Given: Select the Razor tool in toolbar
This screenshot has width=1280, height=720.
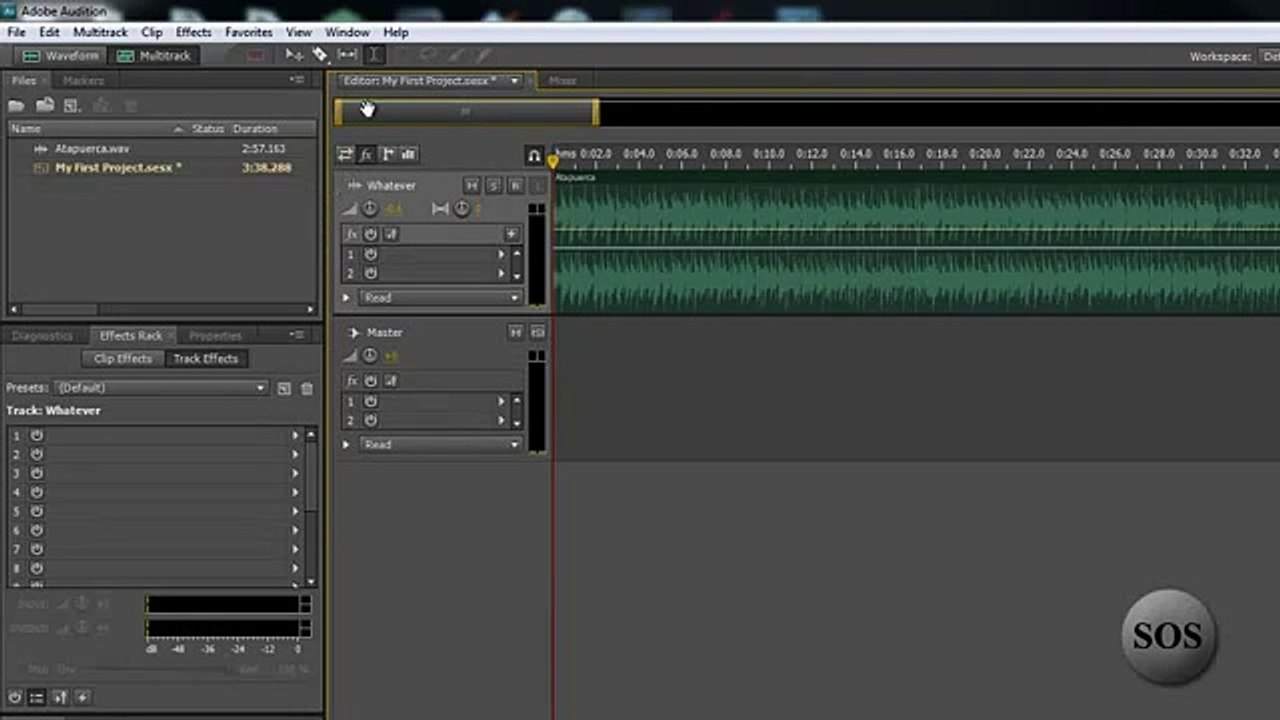Looking at the screenshot, I should 320,55.
